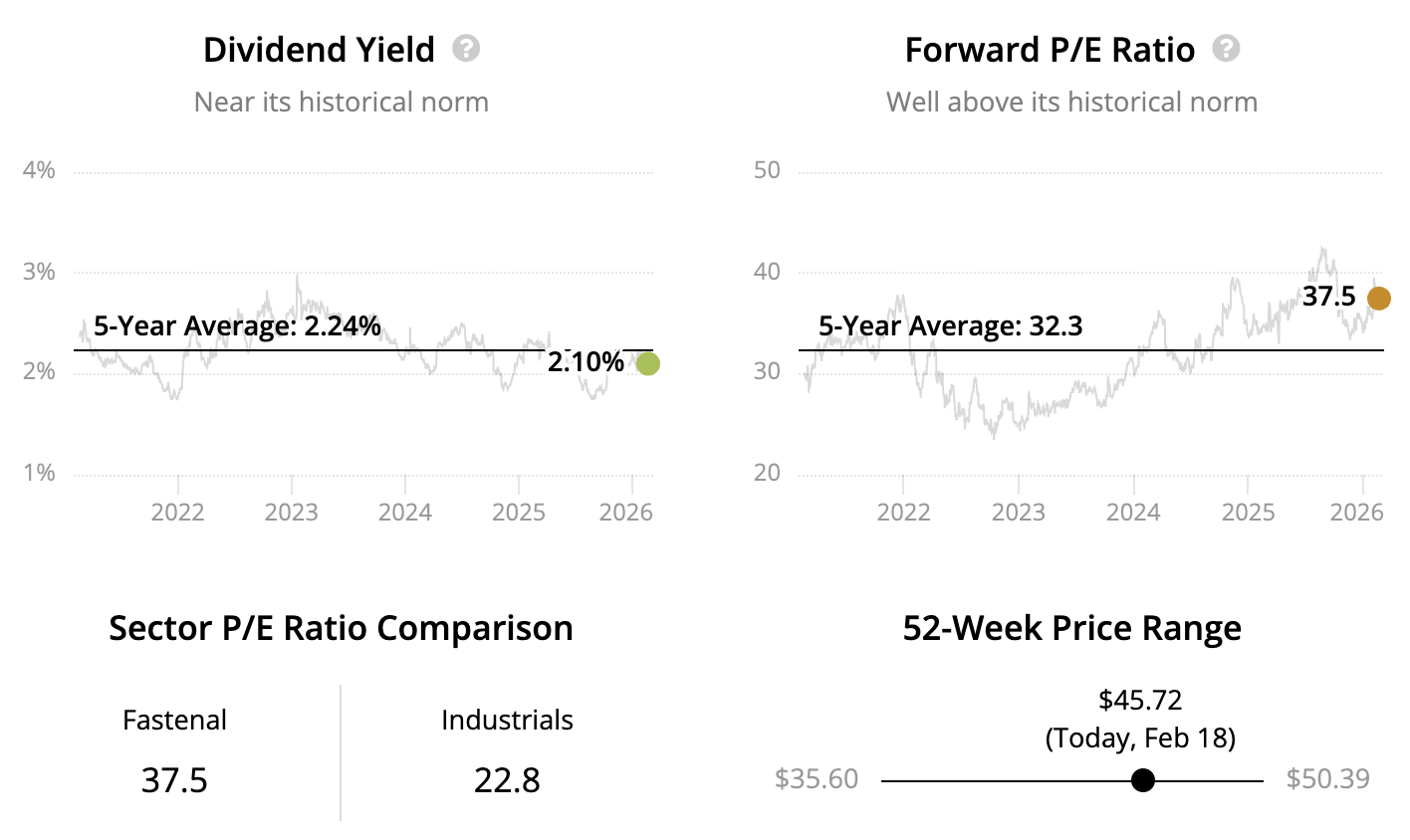1410x840 pixels.
Task: Click the $50.39 52-week high price
Action: tap(1327, 778)
